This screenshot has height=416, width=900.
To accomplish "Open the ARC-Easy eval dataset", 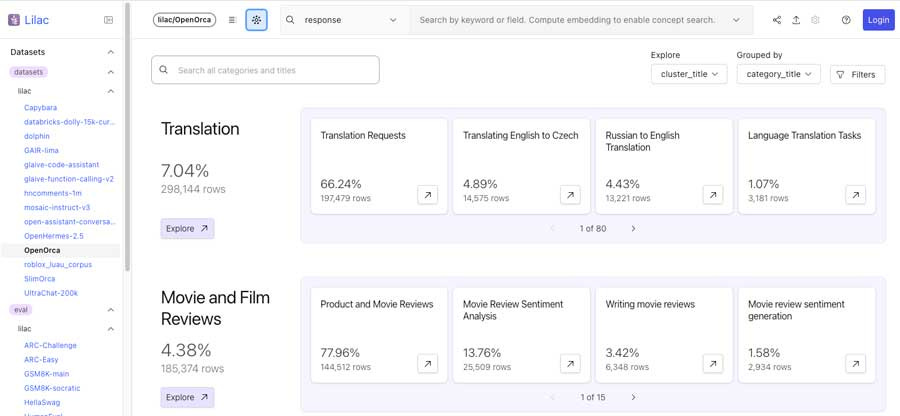I will click(x=41, y=360).
